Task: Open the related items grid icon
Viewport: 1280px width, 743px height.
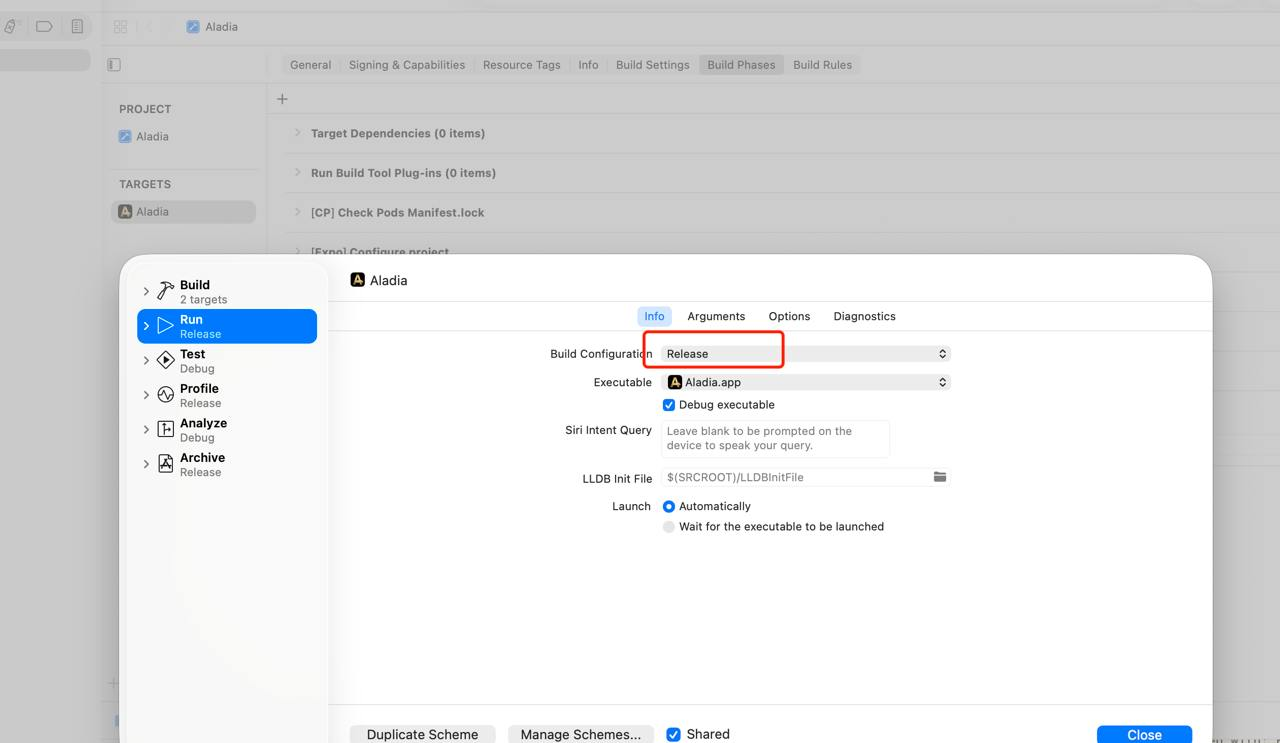Action: coord(120,27)
